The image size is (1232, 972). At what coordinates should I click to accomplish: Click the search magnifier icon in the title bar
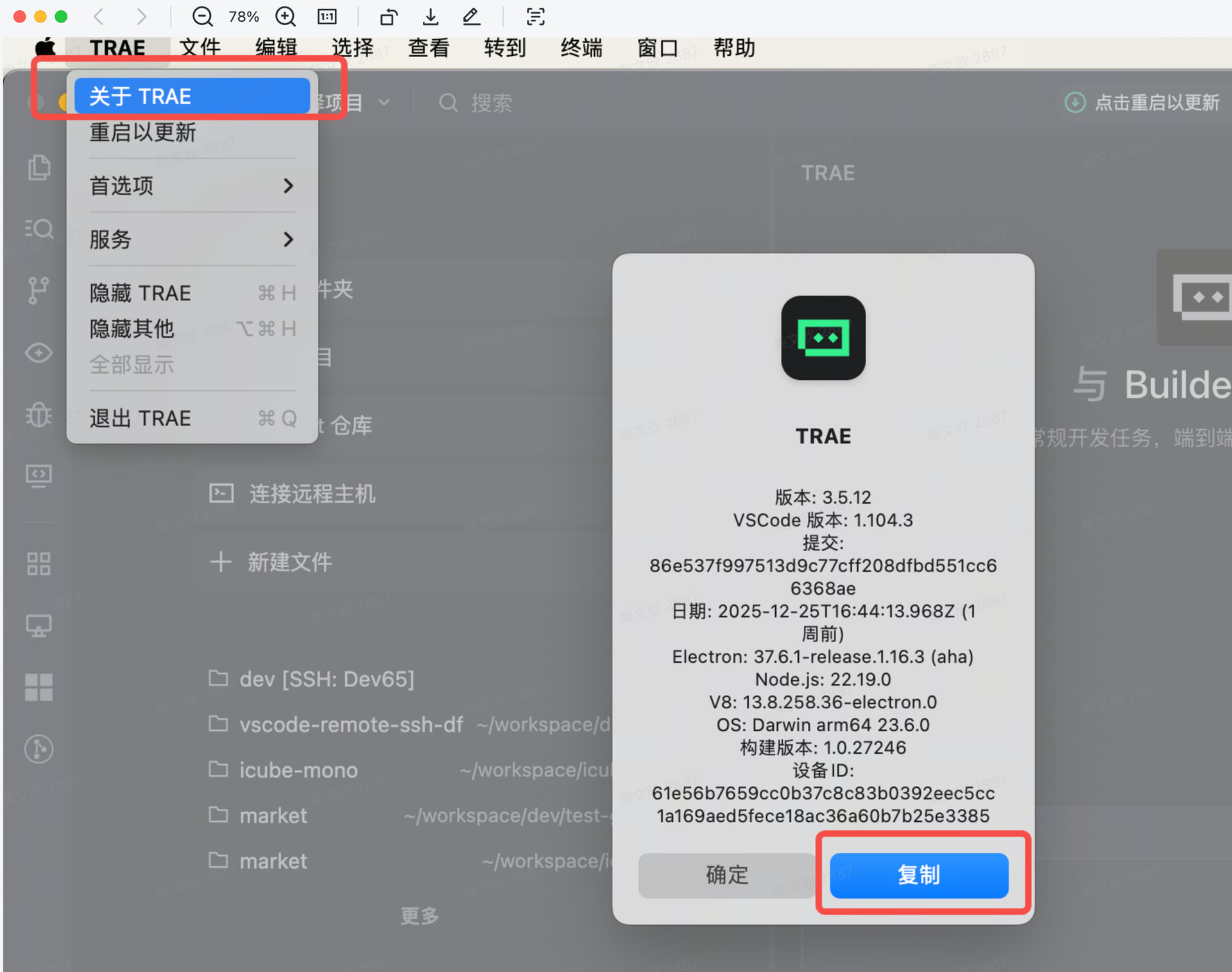(449, 103)
